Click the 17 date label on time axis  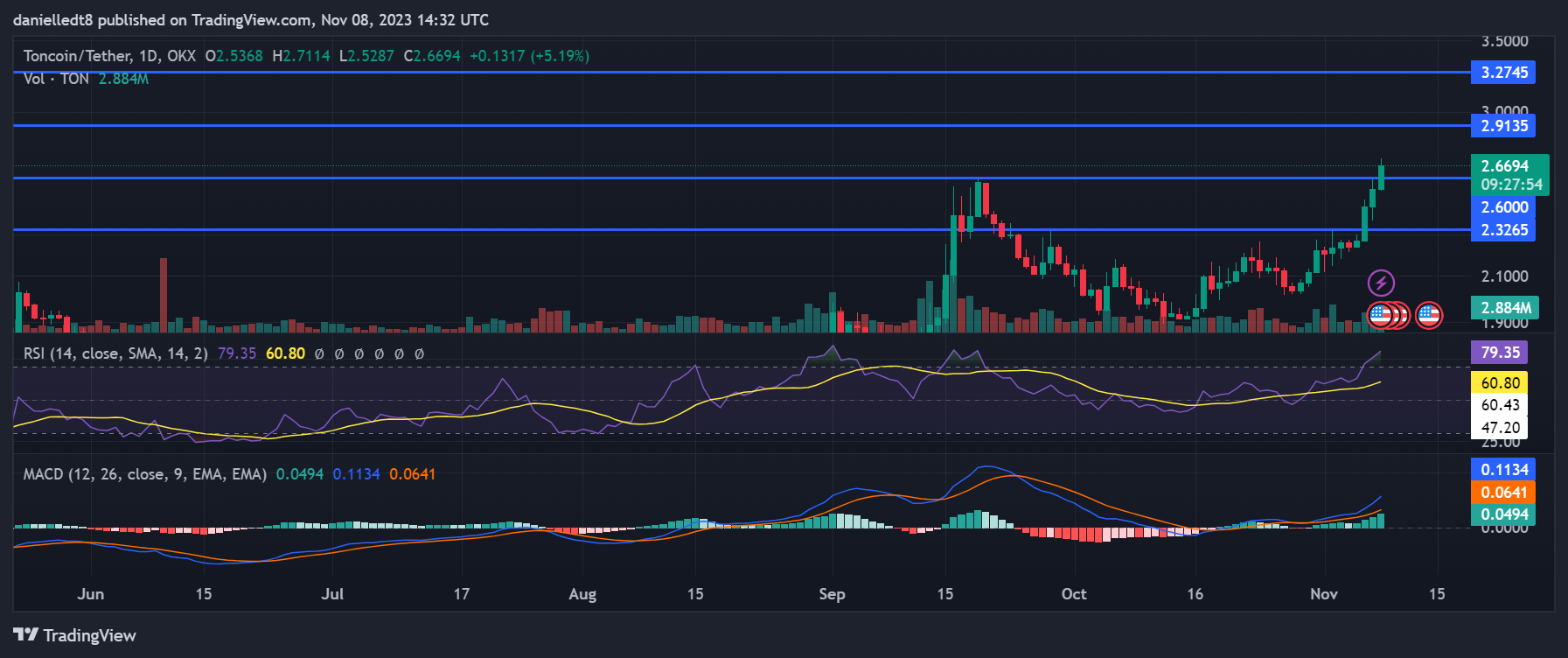pos(462,594)
